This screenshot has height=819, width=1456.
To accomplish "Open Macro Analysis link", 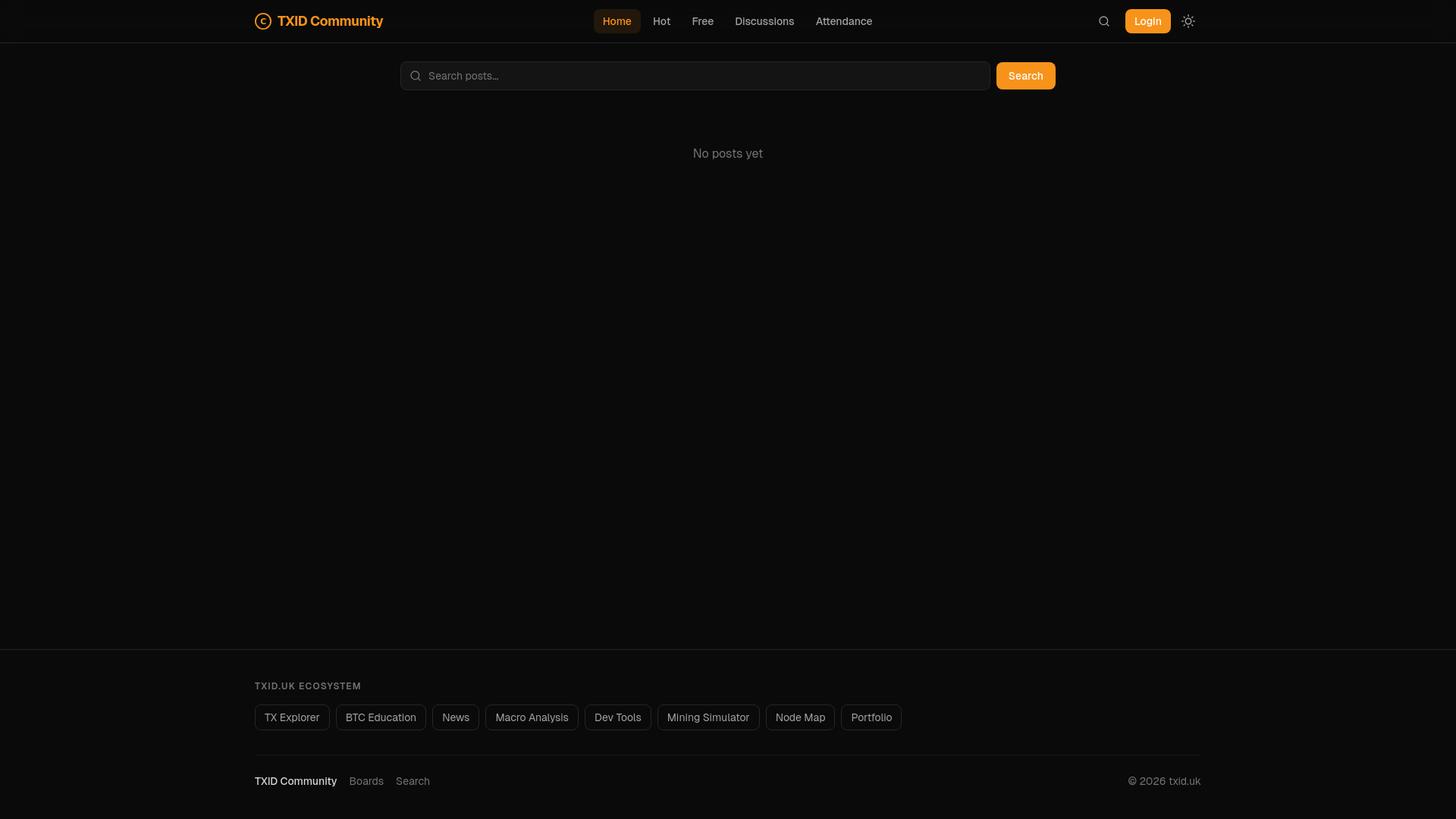I will (532, 717).
